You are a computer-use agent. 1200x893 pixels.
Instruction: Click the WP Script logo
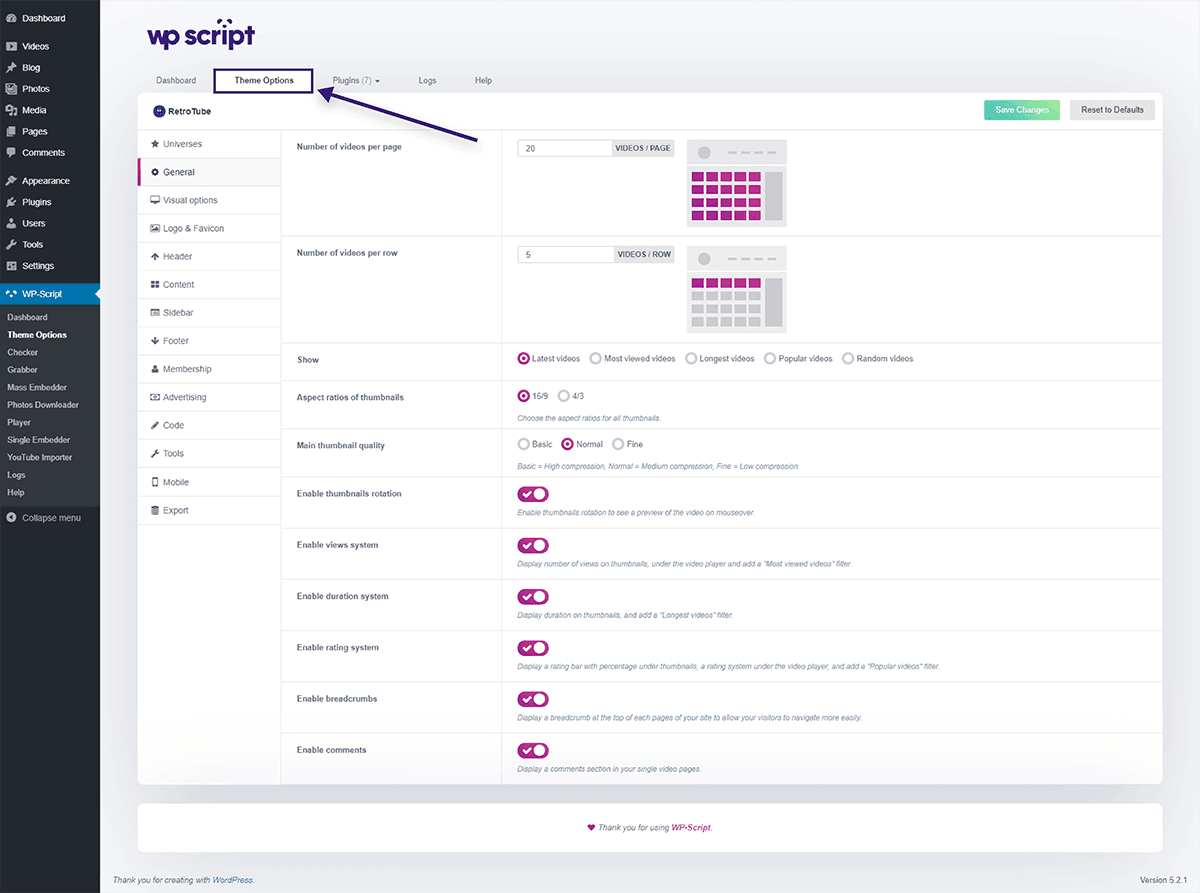(201, 34)
